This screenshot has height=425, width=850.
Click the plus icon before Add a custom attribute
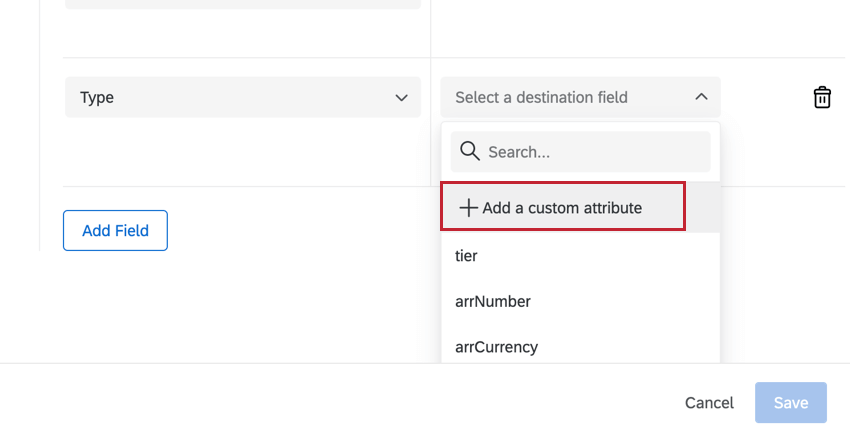[468, 208]
